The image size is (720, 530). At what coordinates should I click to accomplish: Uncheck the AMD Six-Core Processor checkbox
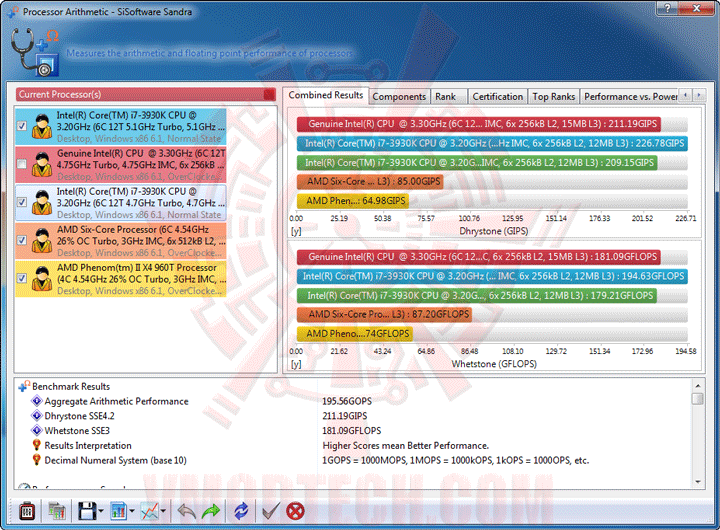click(x=22, y=240)
